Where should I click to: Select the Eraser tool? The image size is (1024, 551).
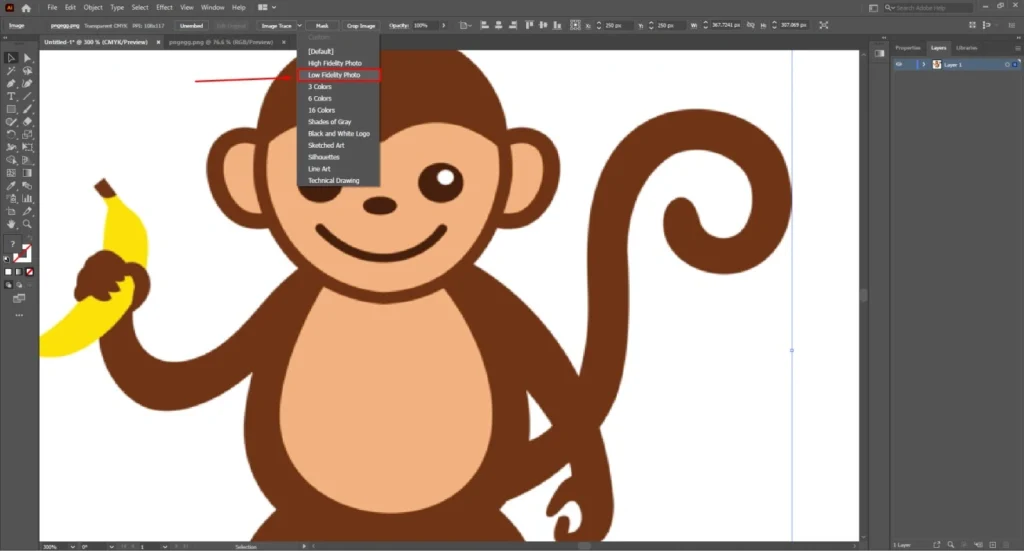27,121
